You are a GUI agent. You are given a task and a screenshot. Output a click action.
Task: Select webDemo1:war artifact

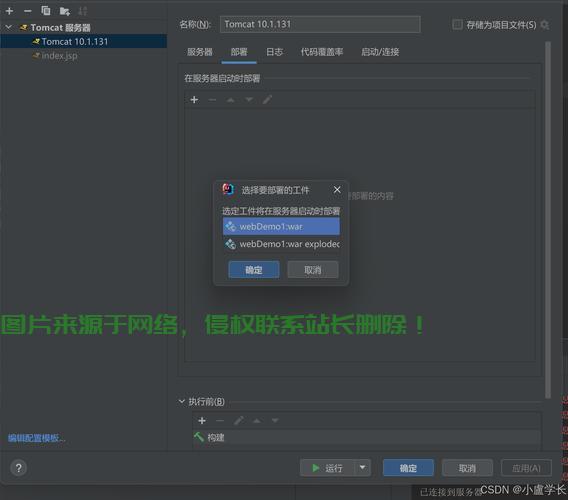(x=281, y=226)
